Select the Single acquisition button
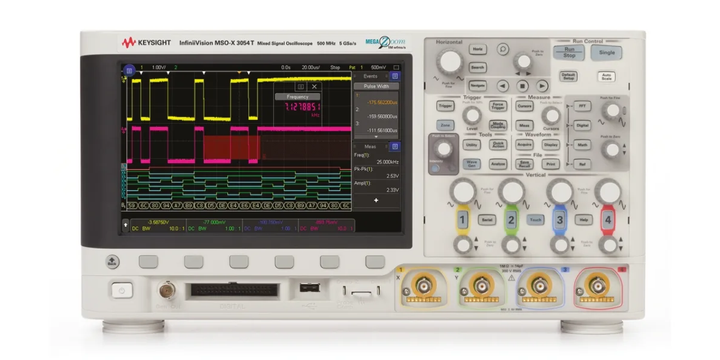The image size is (720, 360). pyautogui.click(x=607, y=52)
